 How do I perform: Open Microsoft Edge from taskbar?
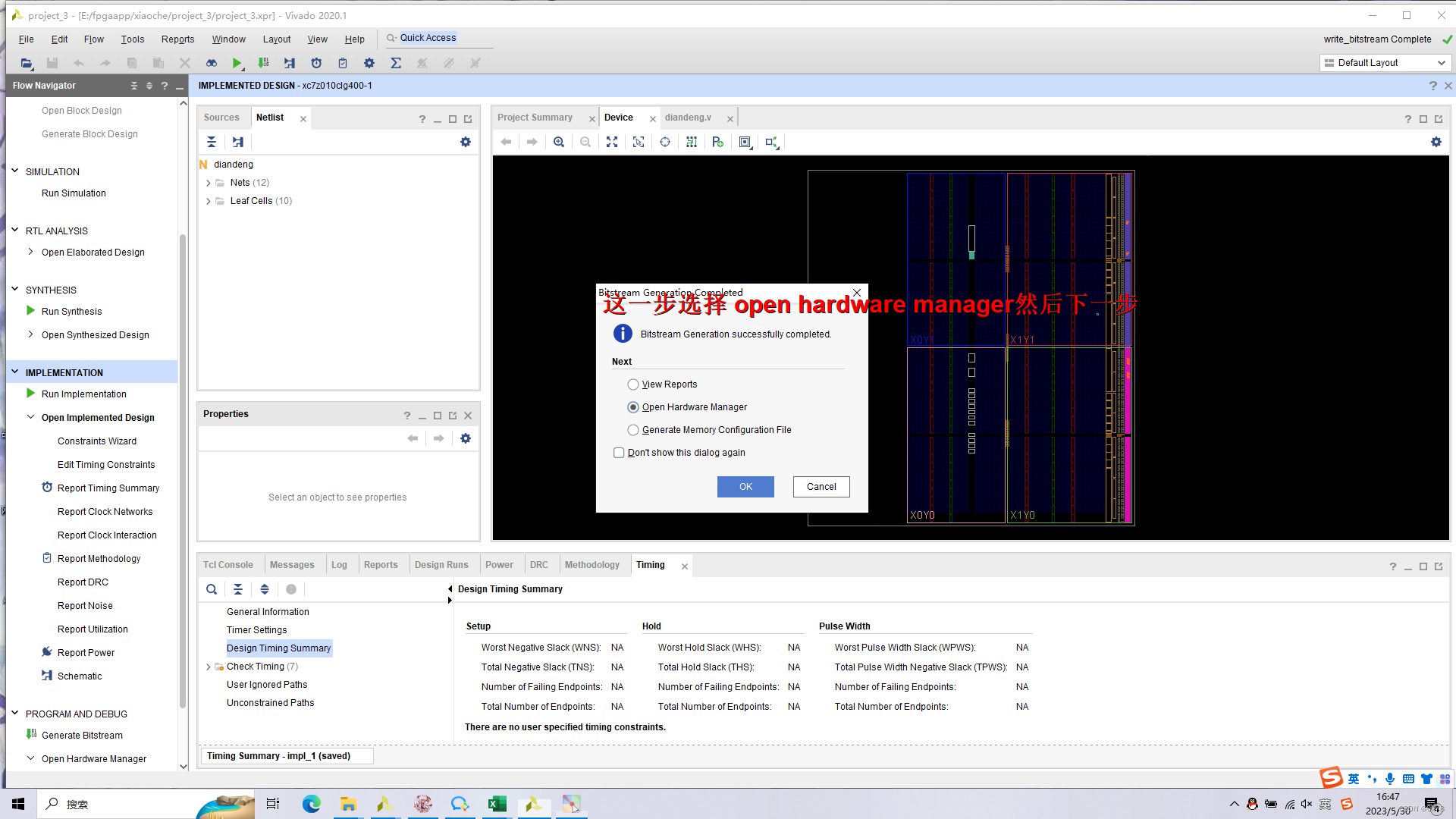pos(311,804)
